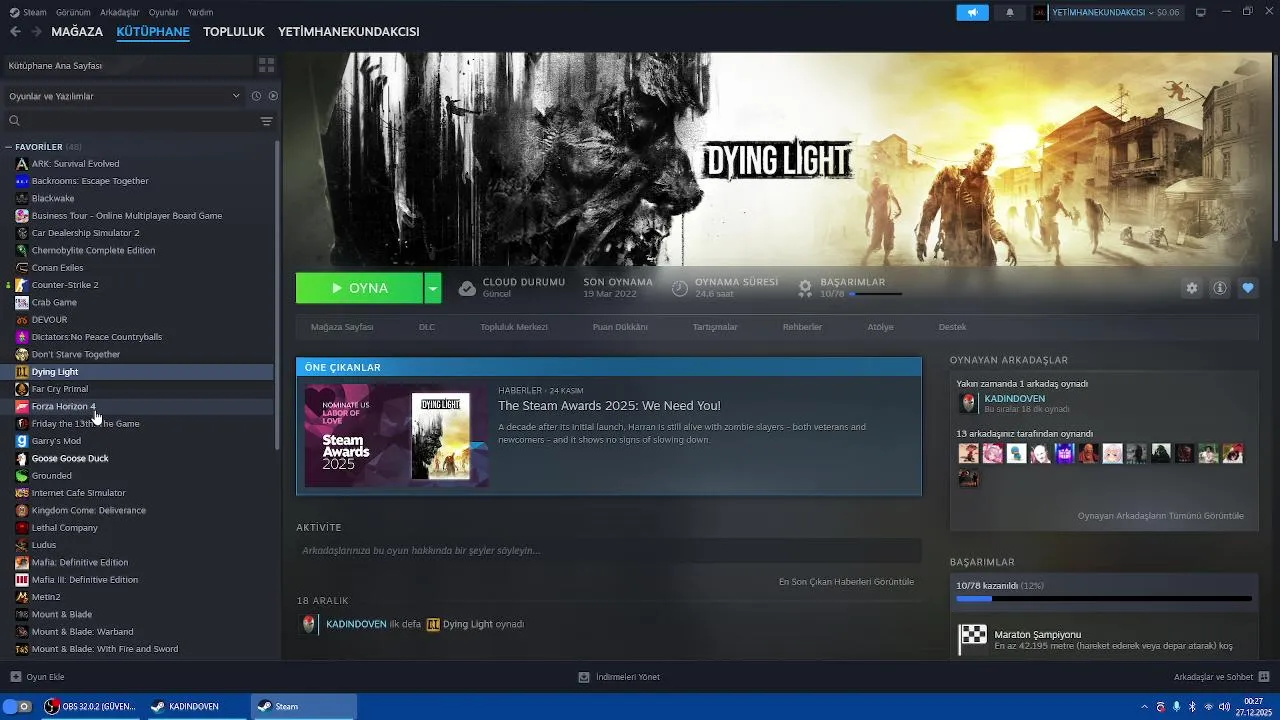Click the back navigation arrow
Image resolution: width=1280 pixels, height=720 pixels.
tap(15, 32)
